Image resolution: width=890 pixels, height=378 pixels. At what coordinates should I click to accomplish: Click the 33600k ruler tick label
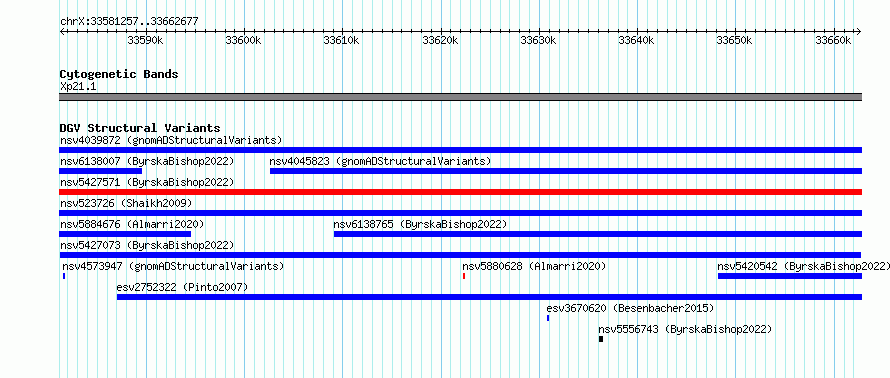(x=244, y=40)
